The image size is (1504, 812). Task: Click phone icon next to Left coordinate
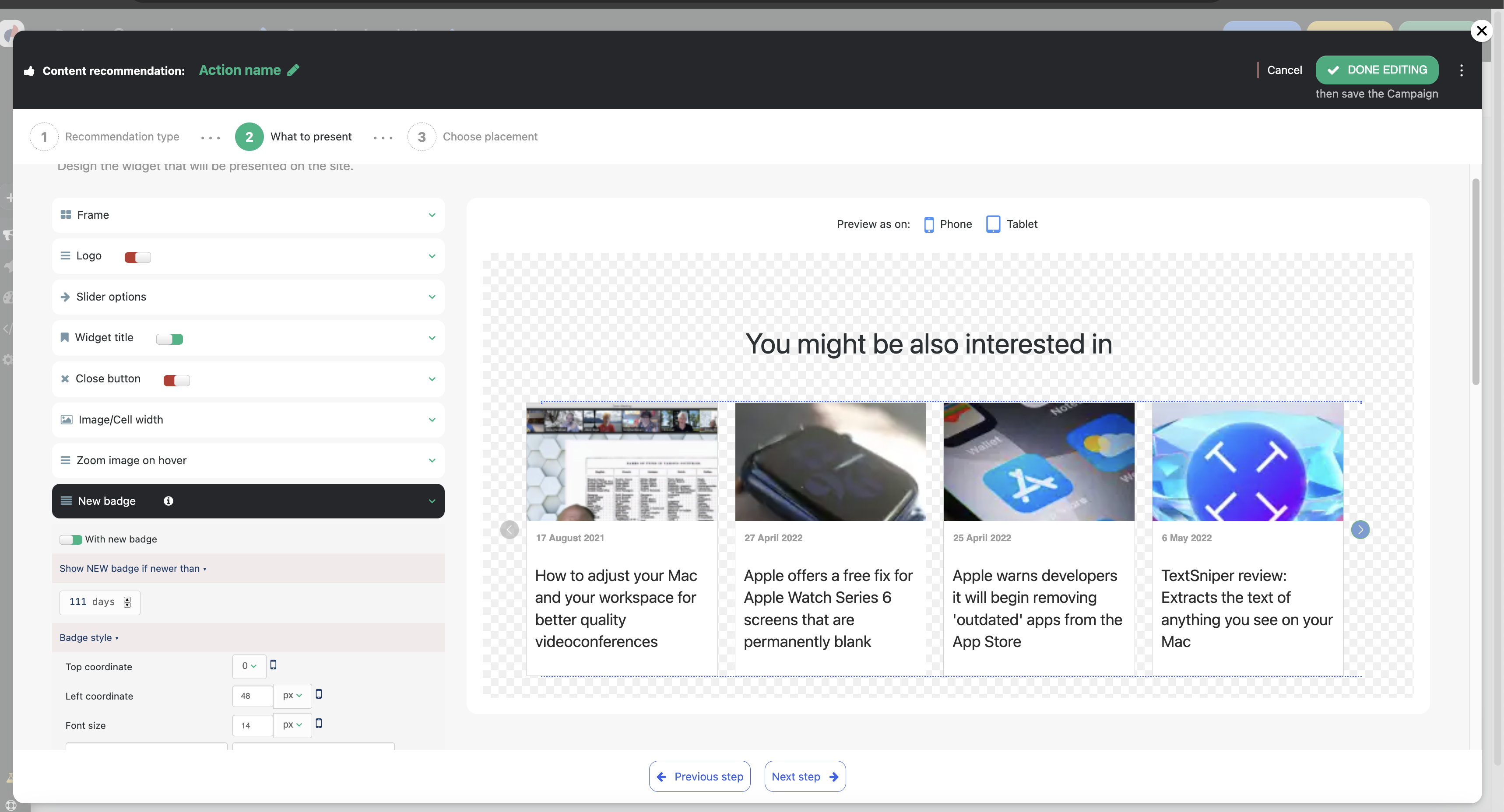coord(319,694)
